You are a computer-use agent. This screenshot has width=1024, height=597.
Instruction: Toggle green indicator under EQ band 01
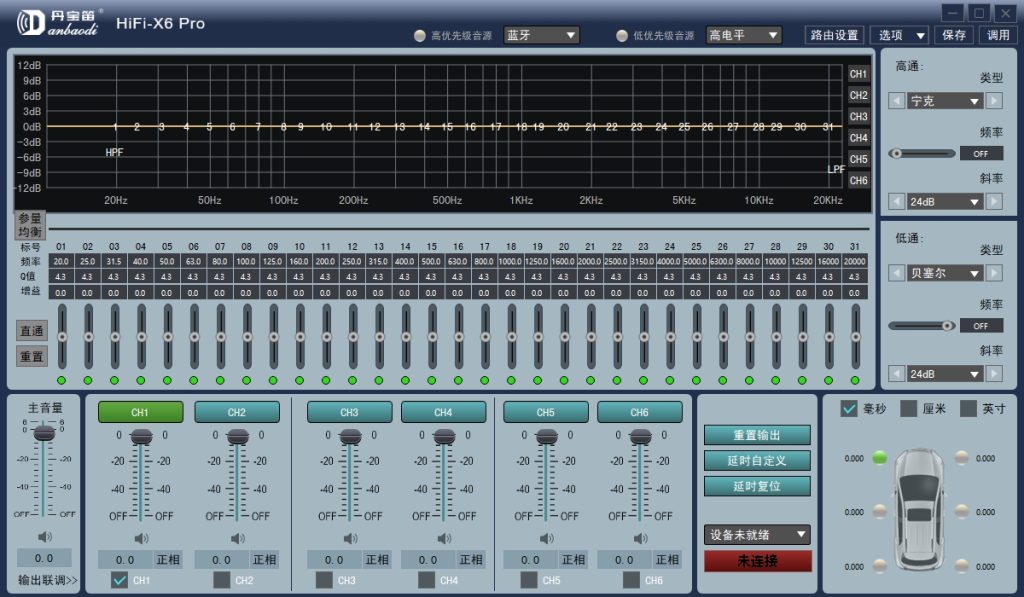[61, 380]
